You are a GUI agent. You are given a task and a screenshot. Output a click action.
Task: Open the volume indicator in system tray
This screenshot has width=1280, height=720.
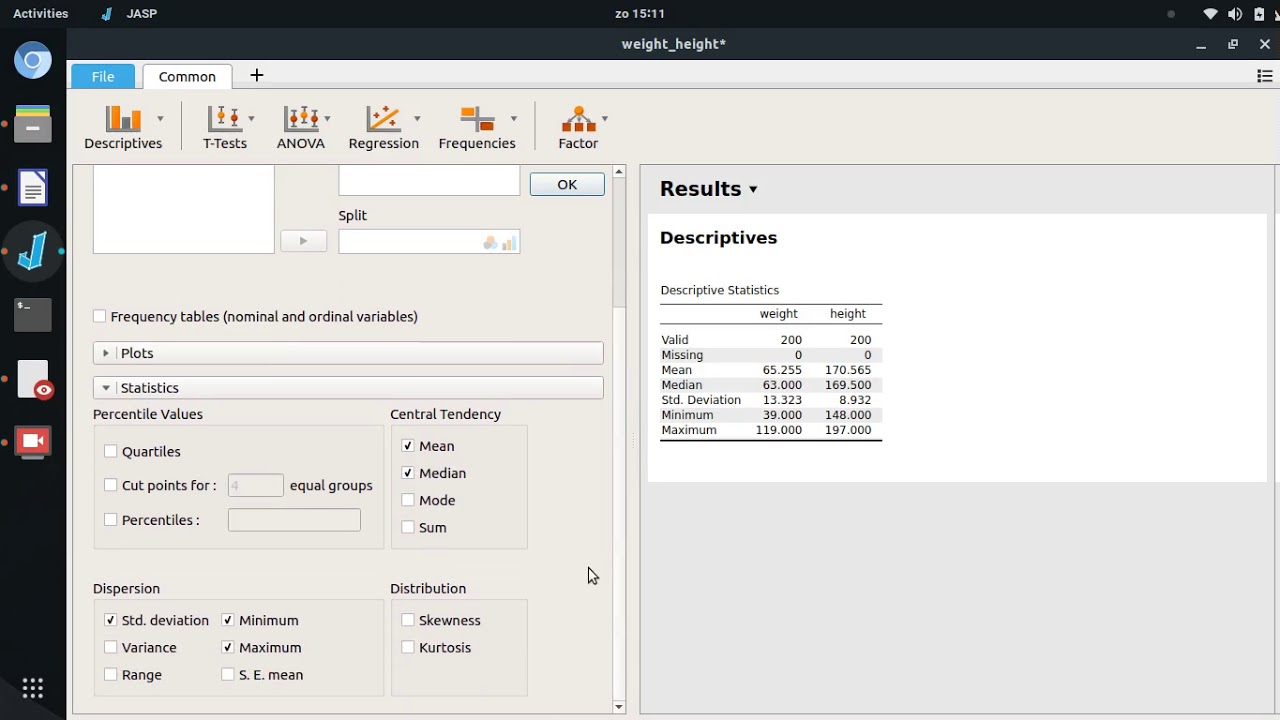[x=1235, y=14]
